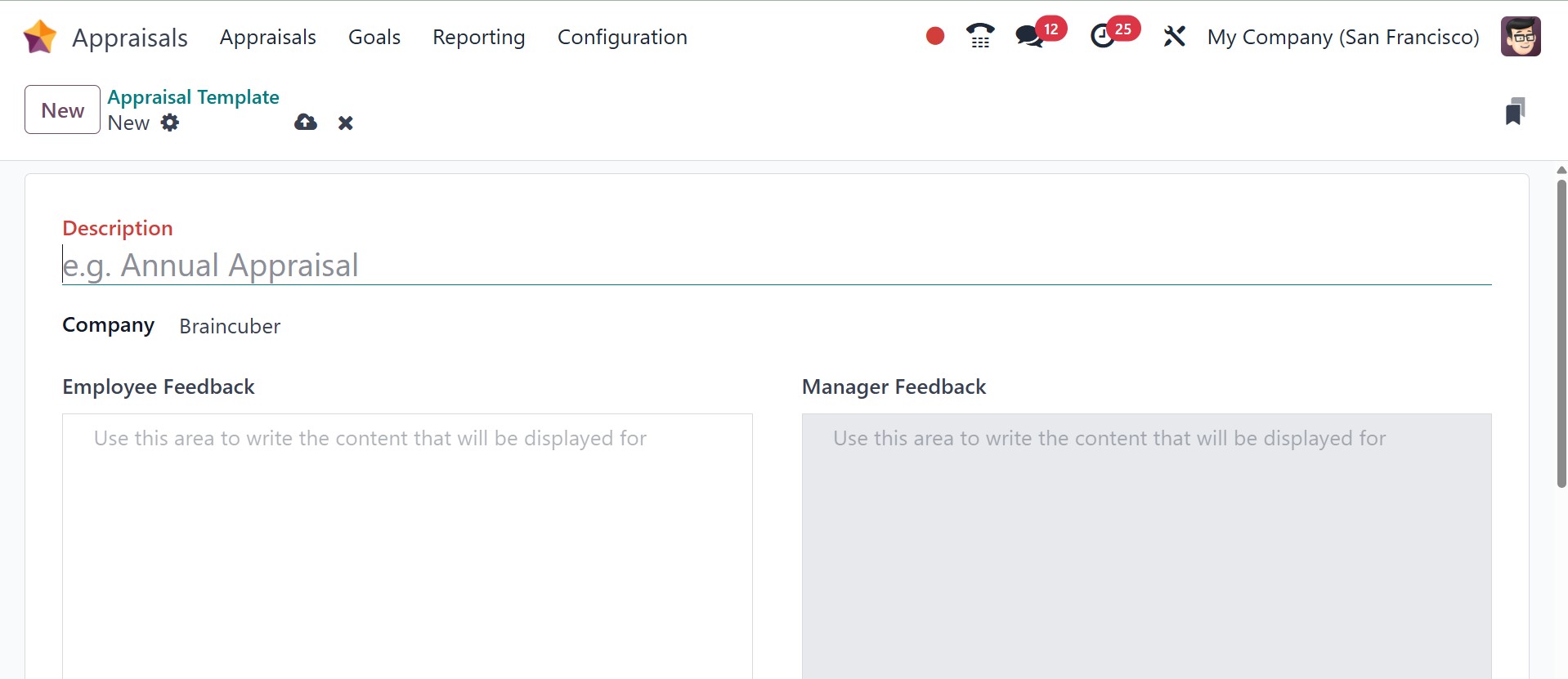
Task: Open the Goals menu
Action: point(374,37)
